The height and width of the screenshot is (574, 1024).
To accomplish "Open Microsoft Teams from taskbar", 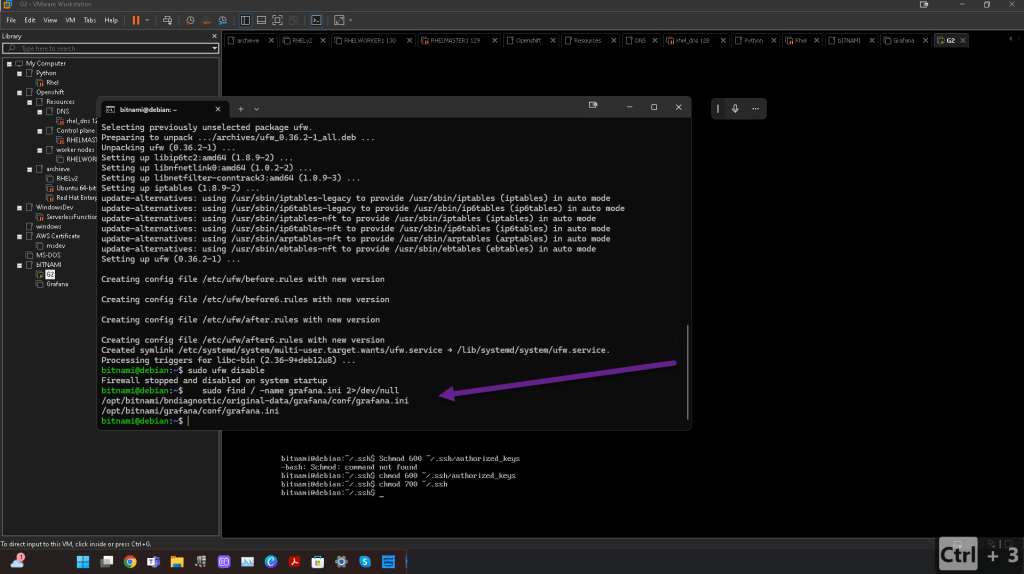I will (153, 562).
